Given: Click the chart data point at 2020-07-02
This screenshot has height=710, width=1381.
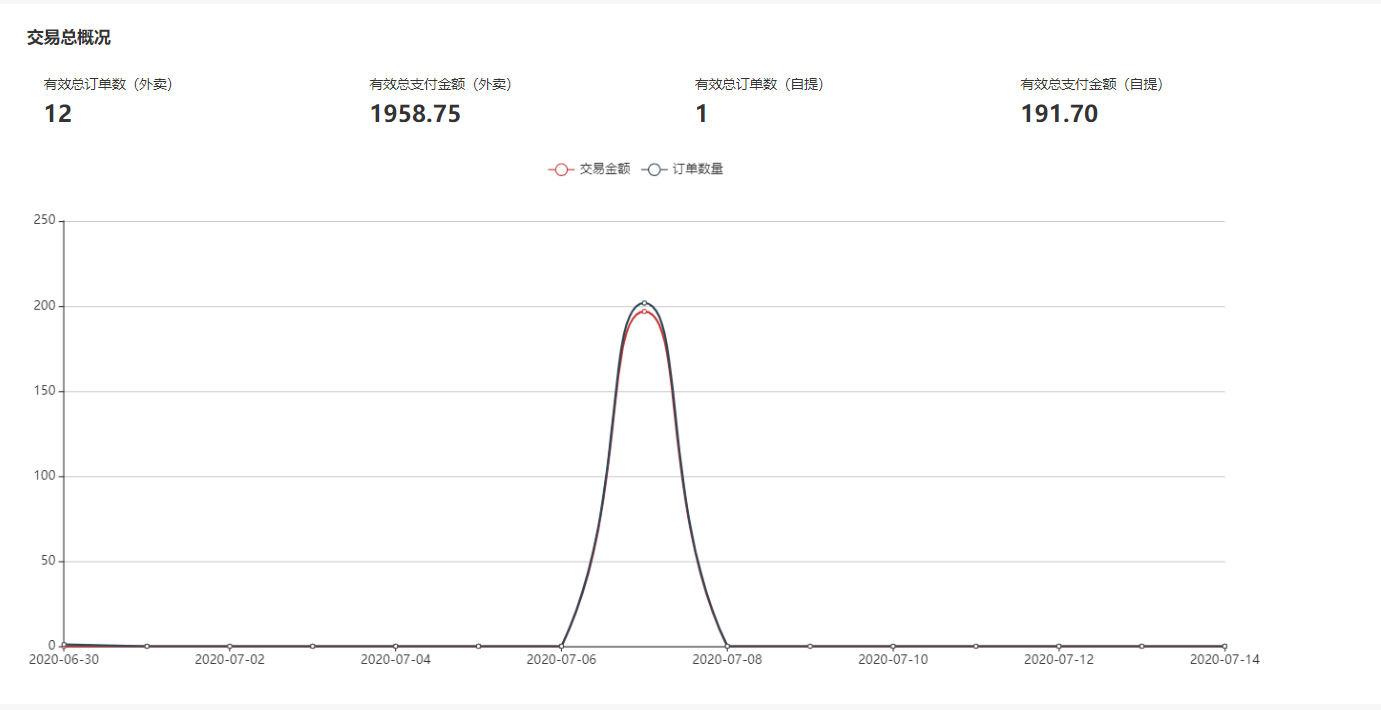Looking at the screenshot, I should [229, 646].
